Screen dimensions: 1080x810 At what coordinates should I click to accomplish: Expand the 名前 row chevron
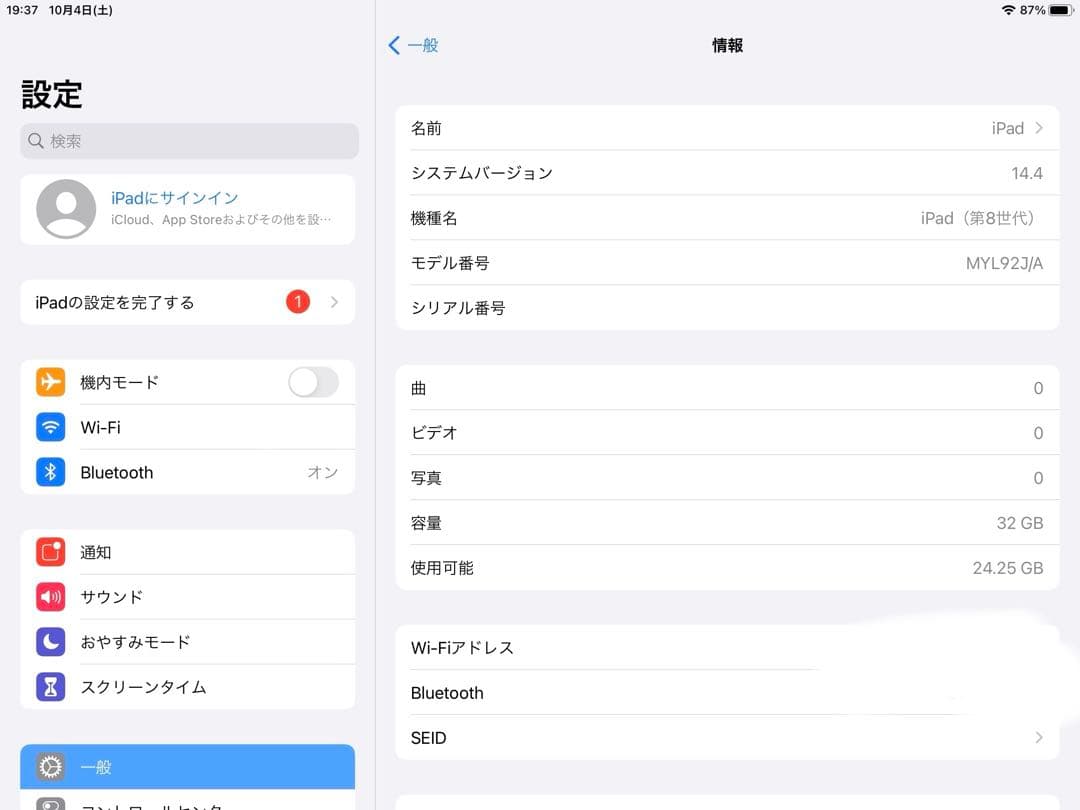(1038, 128)
